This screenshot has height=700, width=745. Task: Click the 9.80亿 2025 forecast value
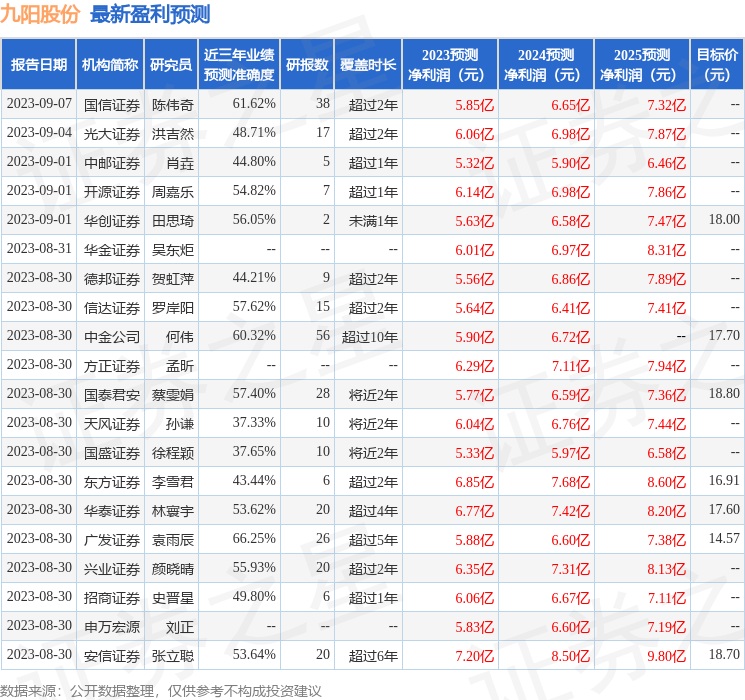[x=666, y=656]
